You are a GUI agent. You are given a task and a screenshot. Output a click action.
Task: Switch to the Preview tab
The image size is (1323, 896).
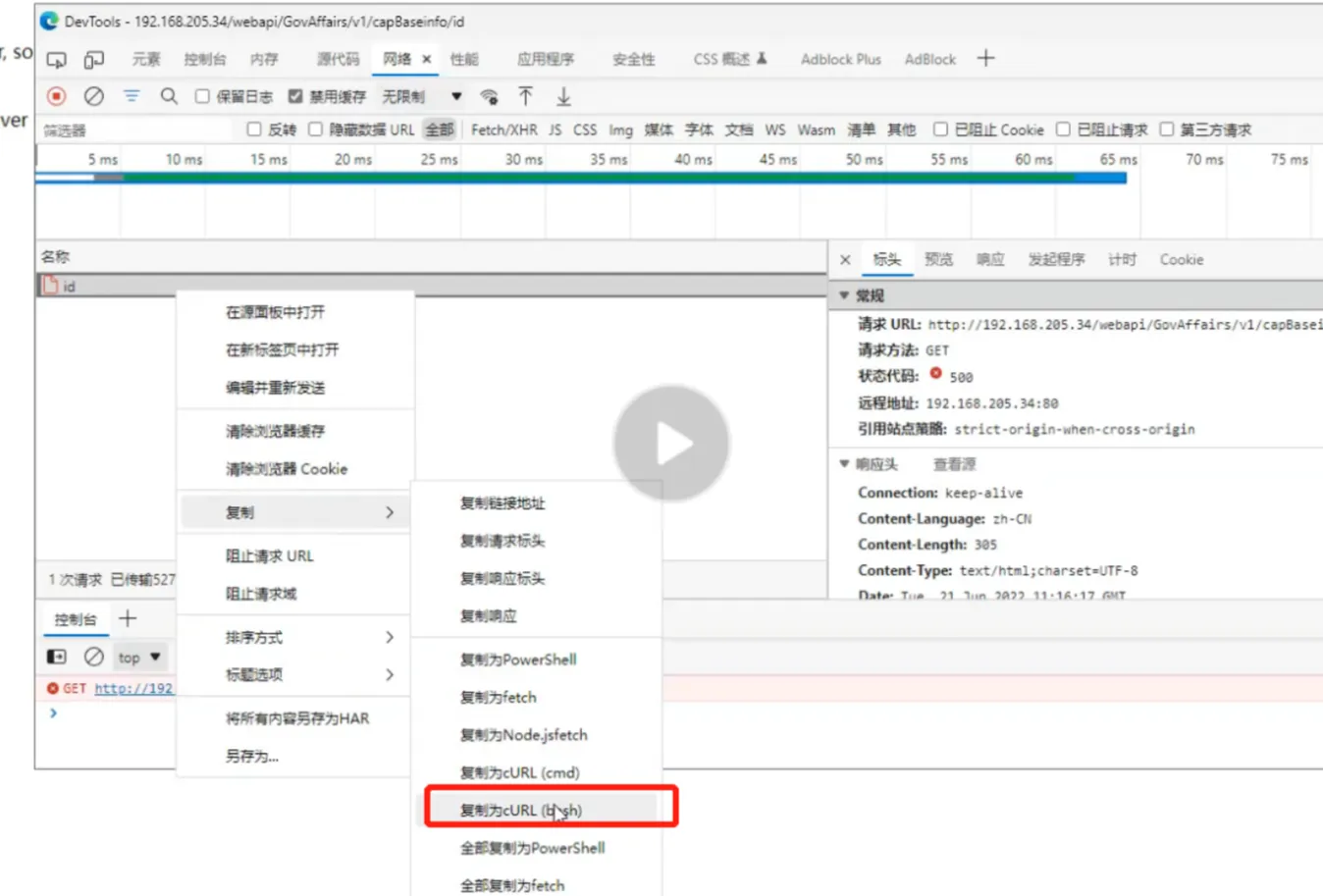(x=938, y=259)
